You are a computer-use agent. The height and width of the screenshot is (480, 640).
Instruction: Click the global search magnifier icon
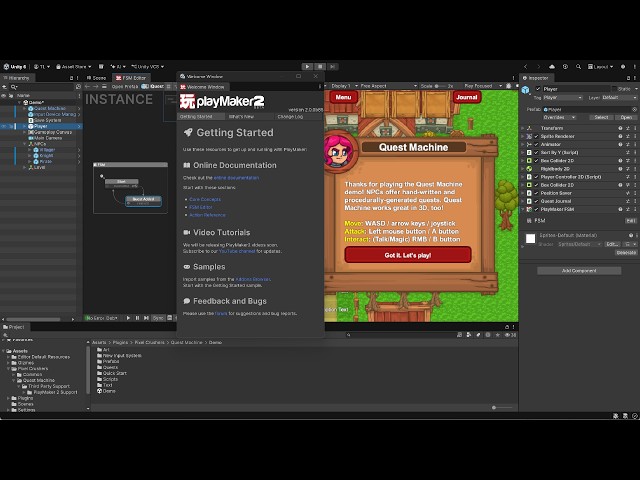578,67
